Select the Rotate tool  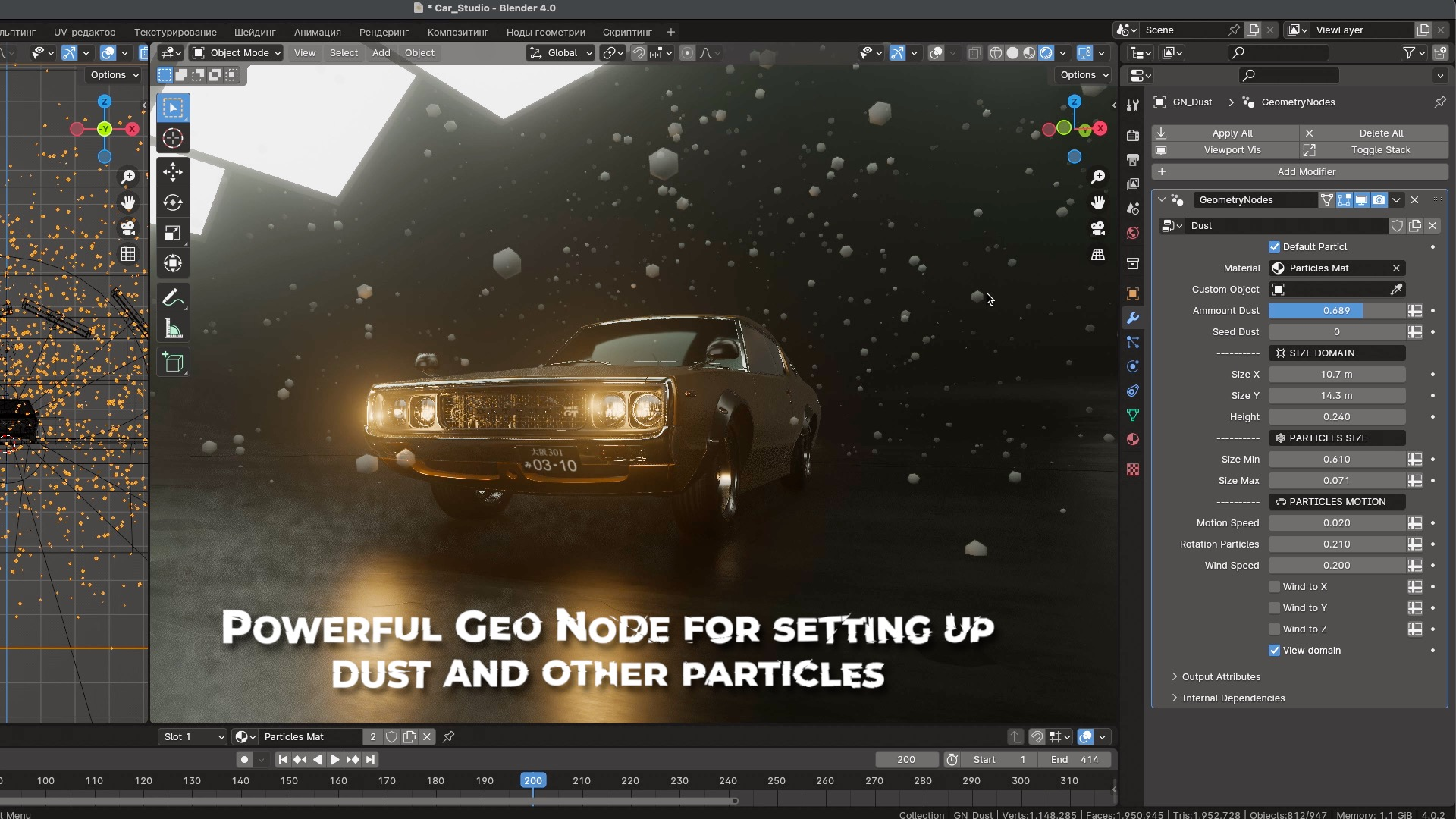tap(173, 202)
